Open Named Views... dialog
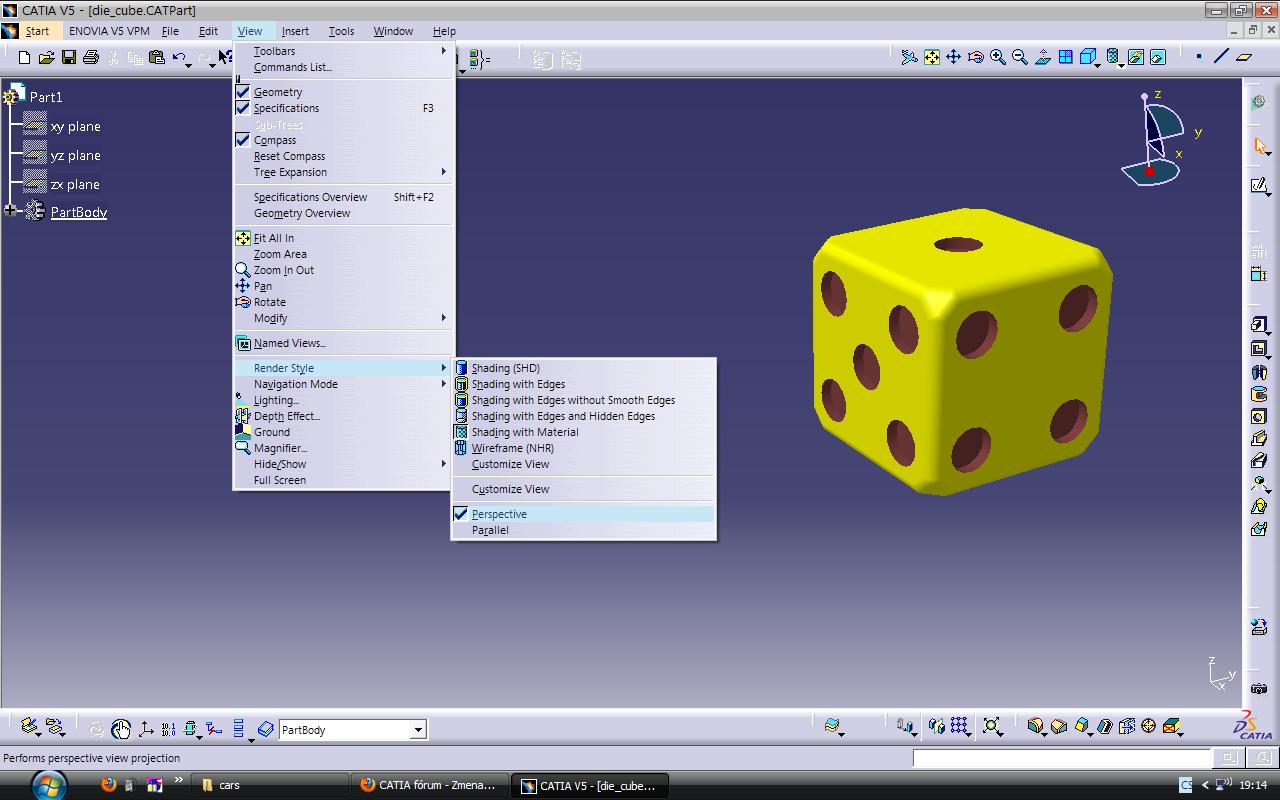Screen dimensions: 1280x800 (x=344, y=343)
